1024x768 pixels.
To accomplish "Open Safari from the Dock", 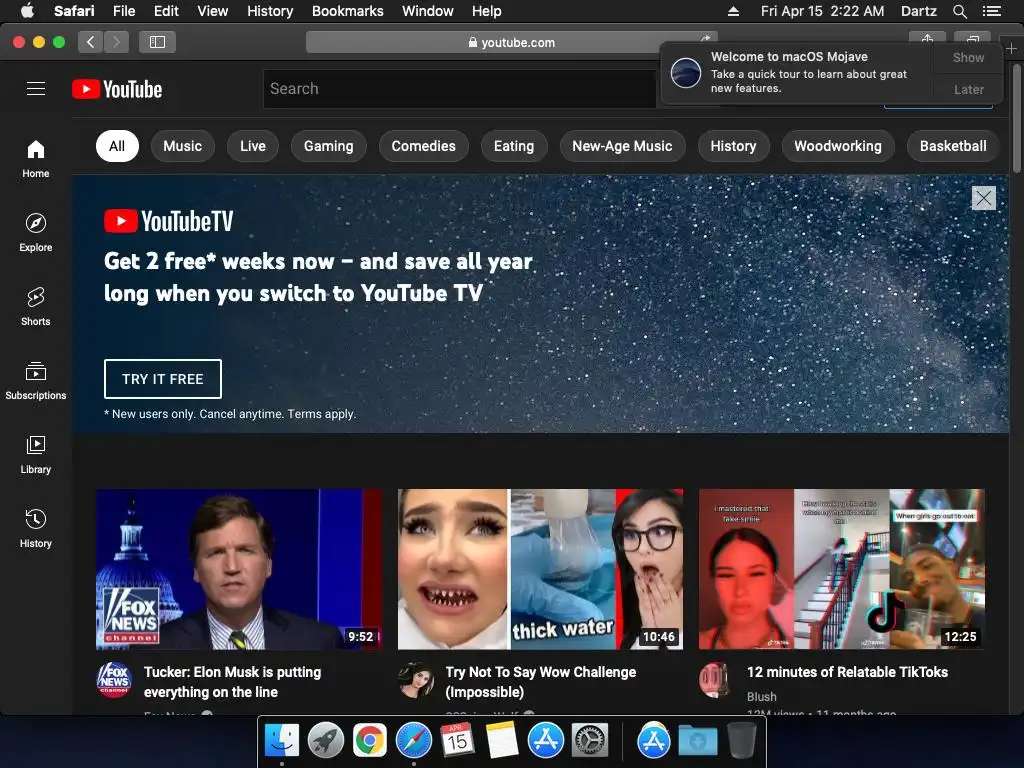I will [413, 740].
